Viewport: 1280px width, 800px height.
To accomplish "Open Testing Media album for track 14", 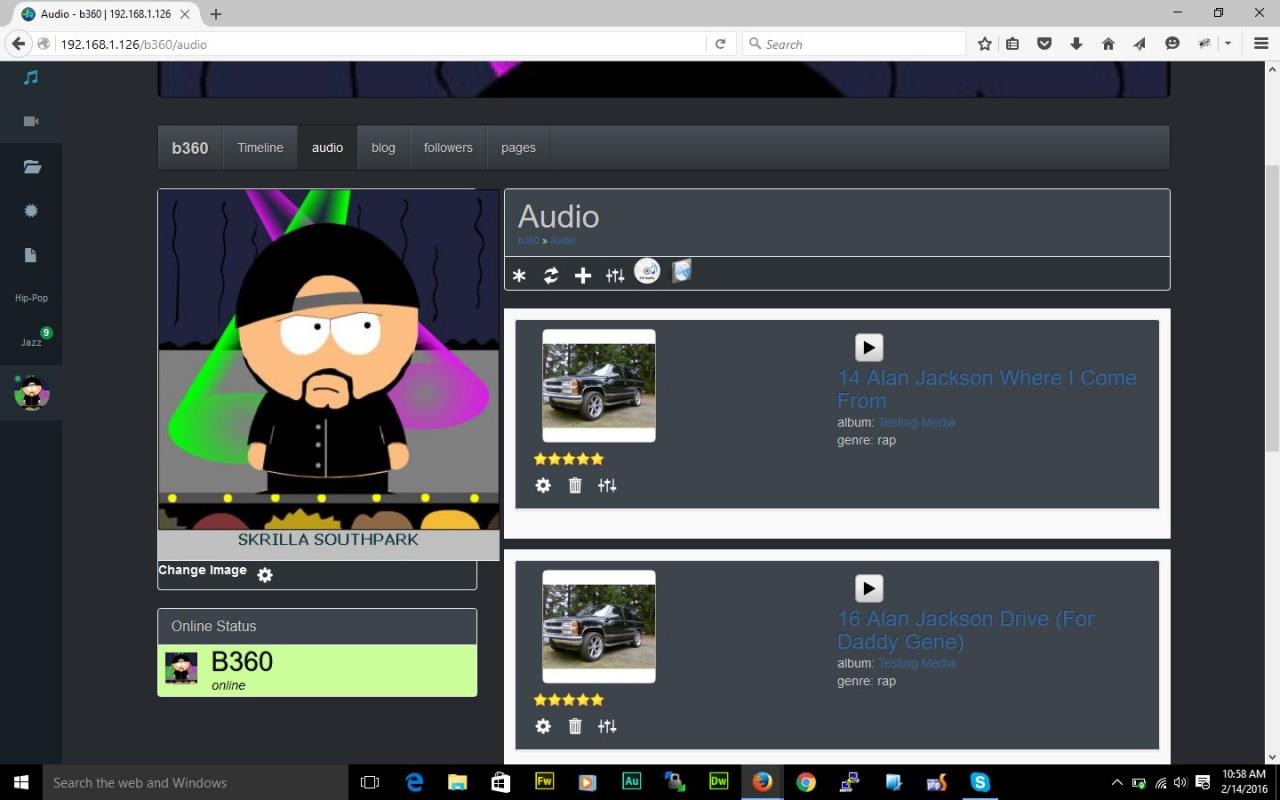I will (916, 422).
